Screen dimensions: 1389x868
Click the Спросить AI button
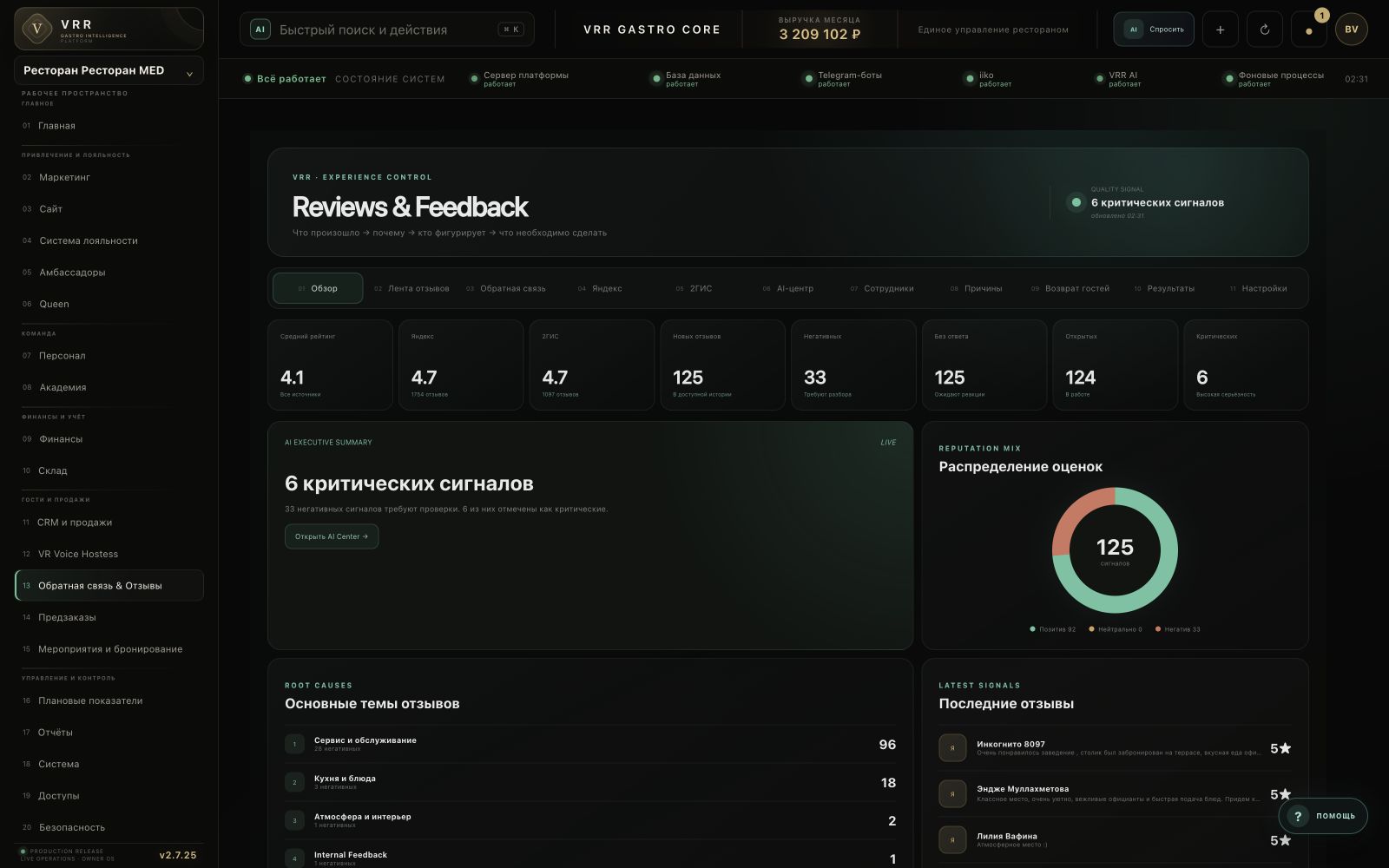tap(1154, 30)
